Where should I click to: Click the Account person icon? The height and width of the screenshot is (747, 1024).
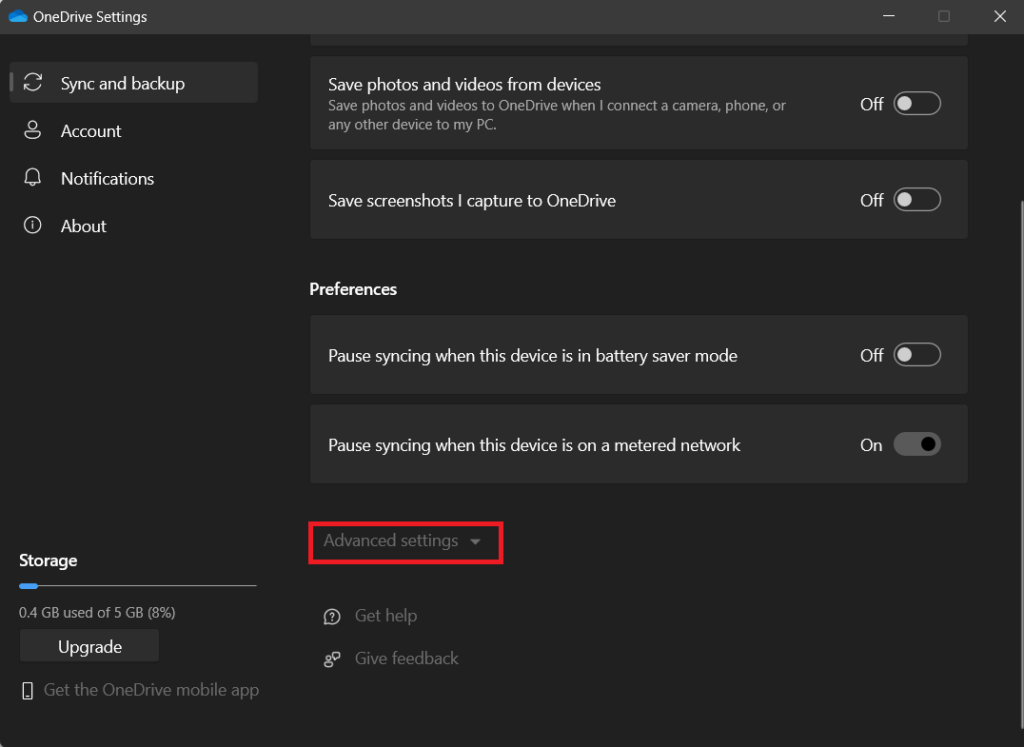pos(33,131)
